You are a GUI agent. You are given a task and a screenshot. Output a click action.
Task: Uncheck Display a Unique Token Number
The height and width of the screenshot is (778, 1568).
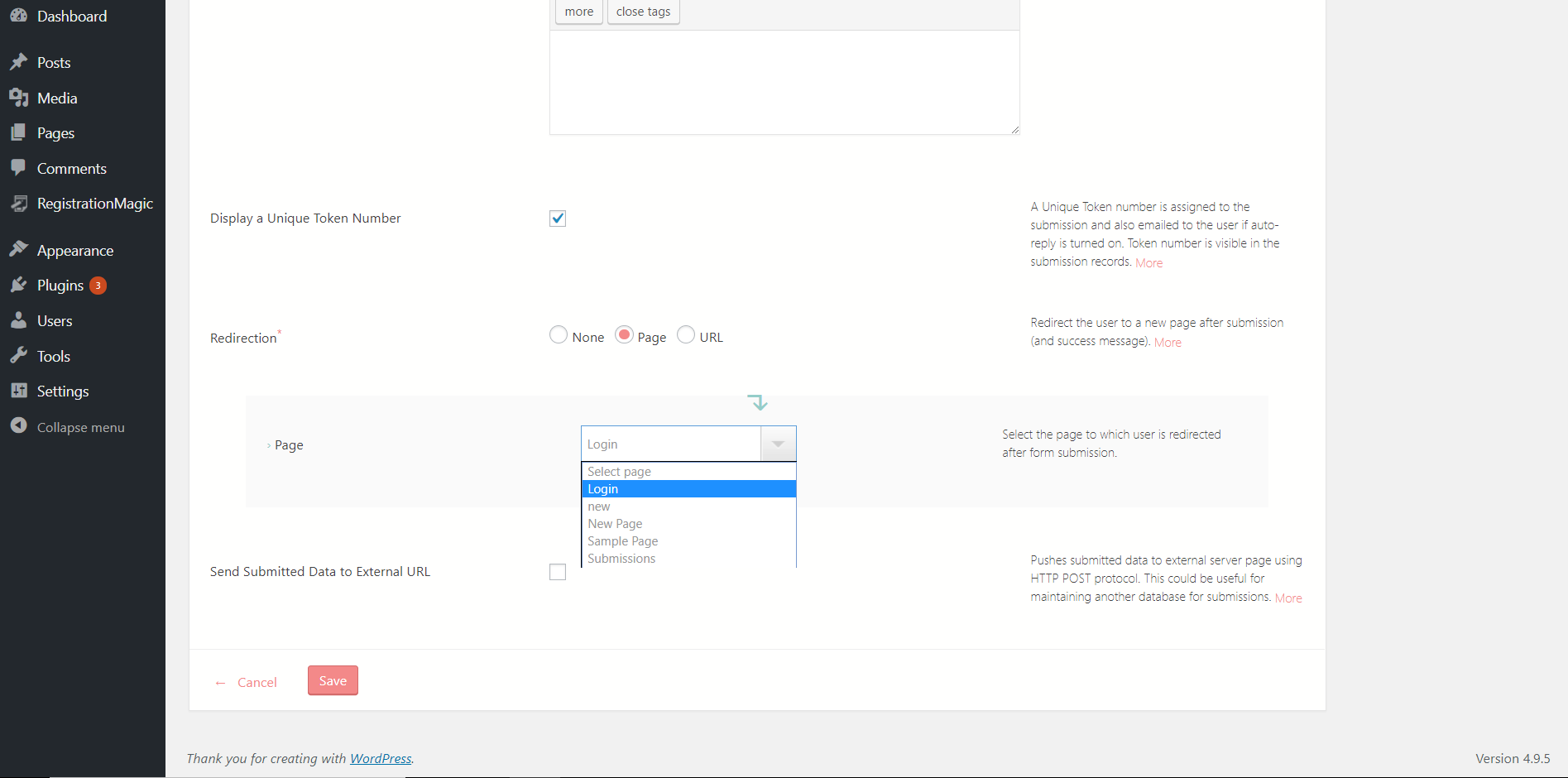[x=557, y=219]
